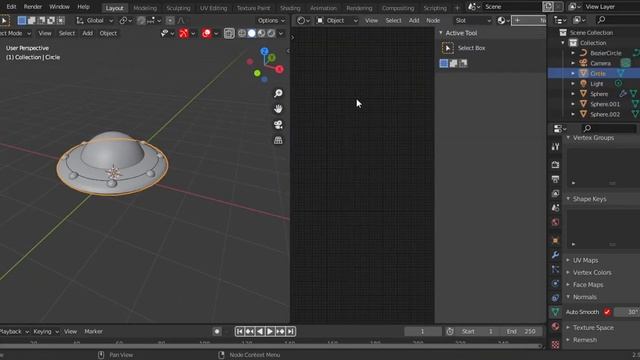The height and width of the screenshot is (360, 640).
Task: Play the animation in reverse
Action: [x=260, y=331]
